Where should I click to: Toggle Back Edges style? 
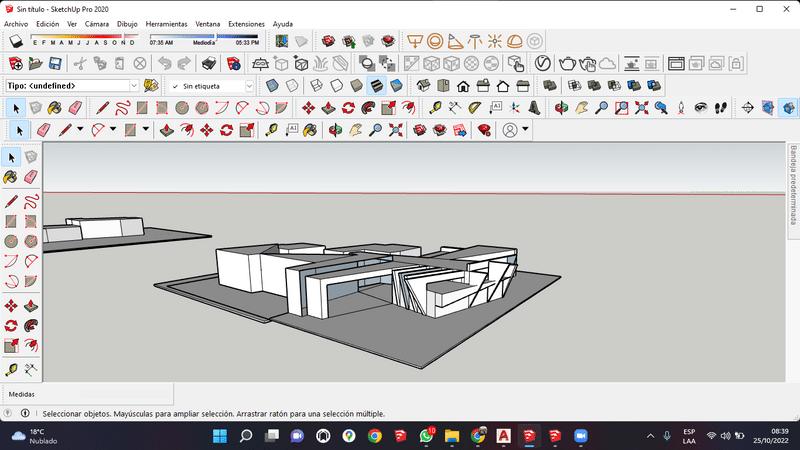pyautogui.click(x=292, y=86)
